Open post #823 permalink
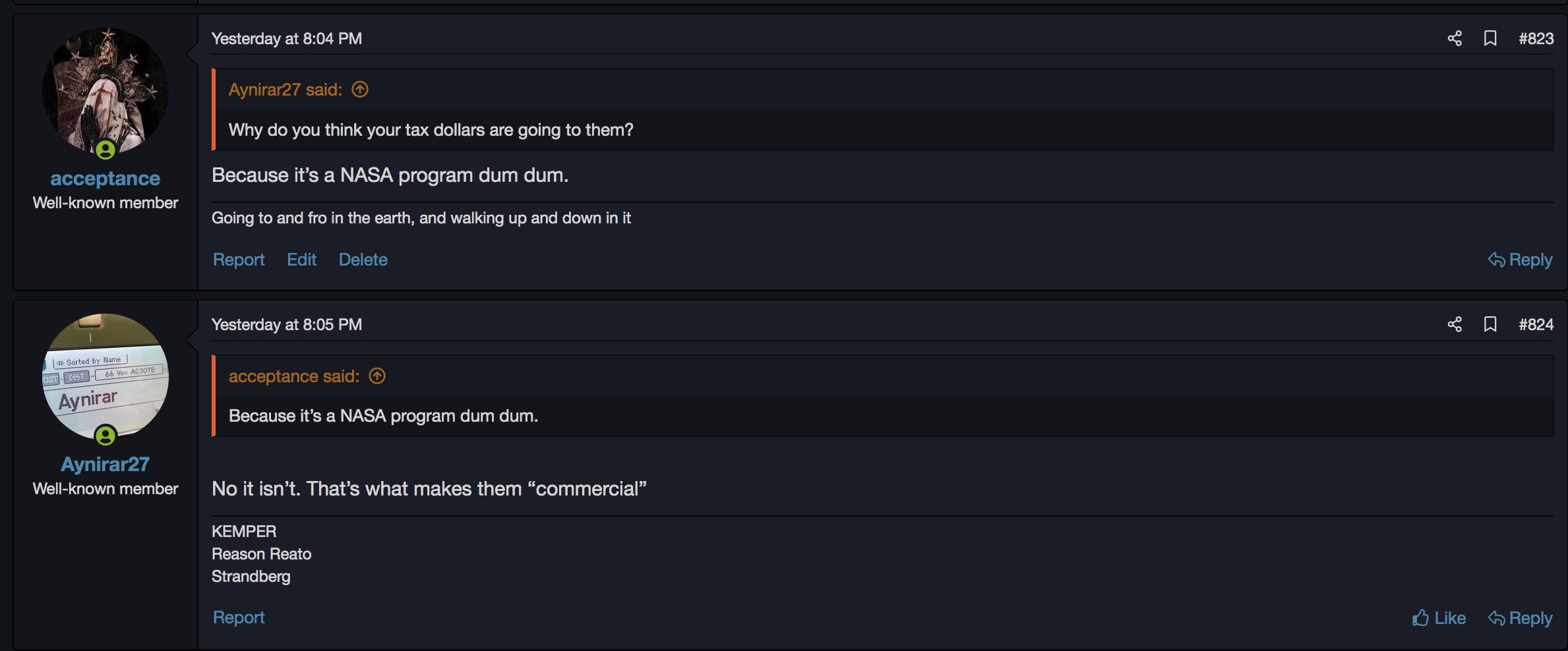Image resolution: width=1568 pixels, height=651 pixels. tap(1536, 38)
